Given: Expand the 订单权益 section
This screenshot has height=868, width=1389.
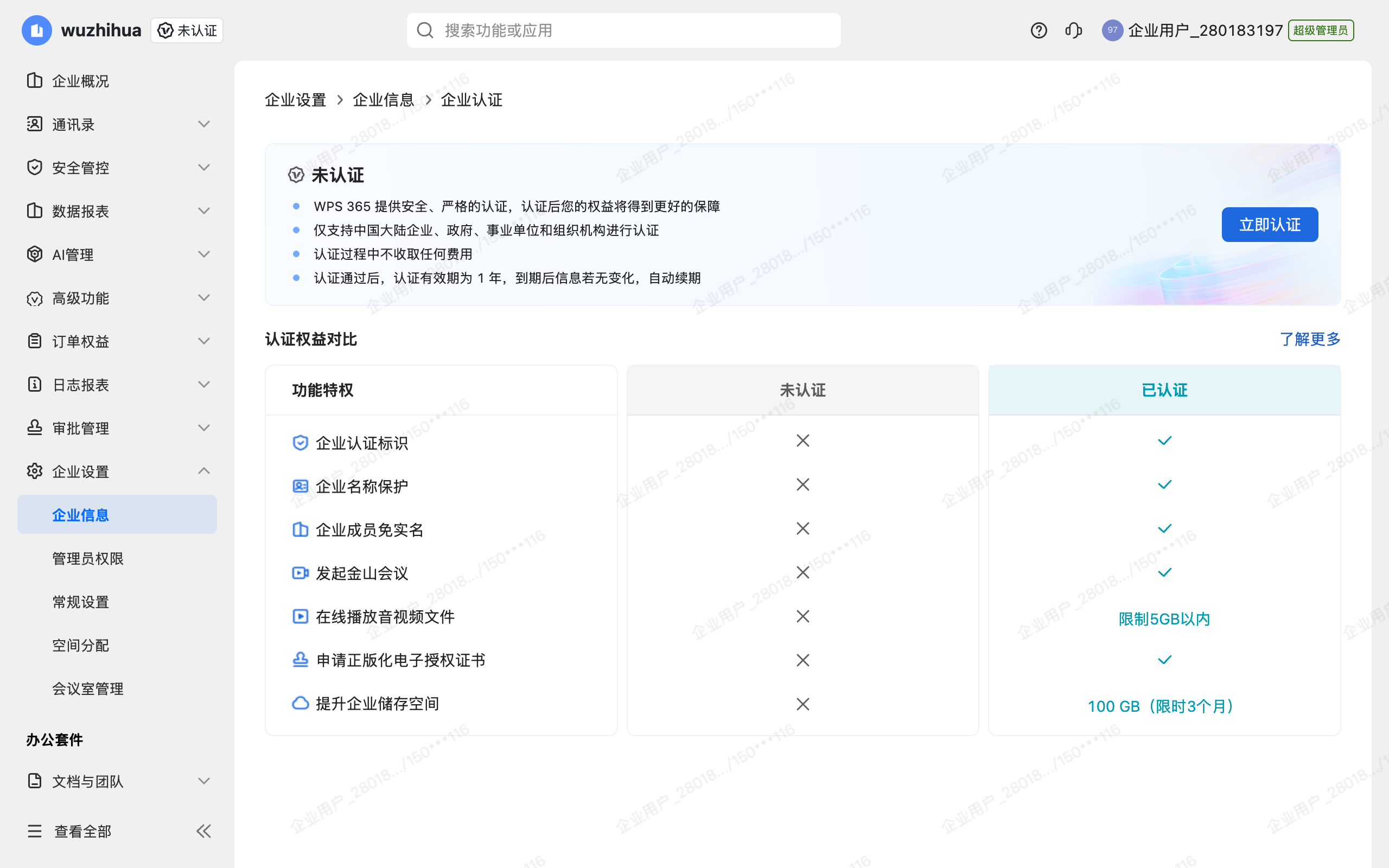Looking at the screenshot, I should click(x=204, y=341).
